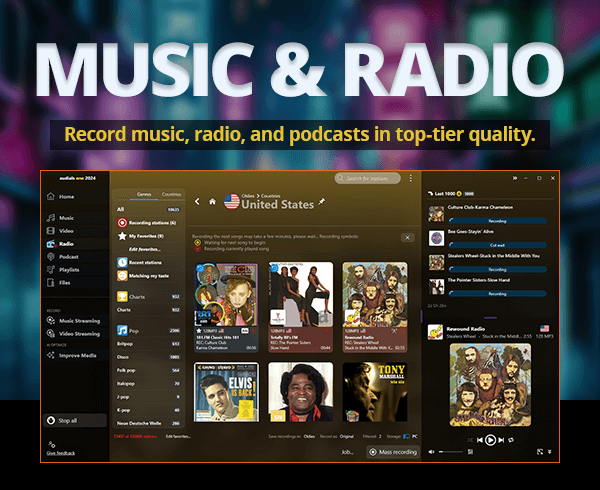Select the Pop category with music note icon
The image size is (600, 490).
pyautogui.click(x=148, y=330)
